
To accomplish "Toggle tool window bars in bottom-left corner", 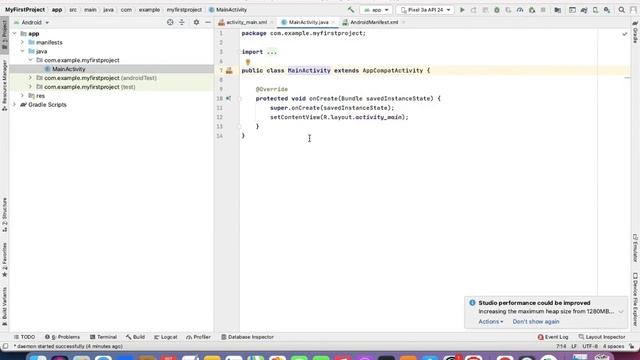I will click(x=5, y=346).
